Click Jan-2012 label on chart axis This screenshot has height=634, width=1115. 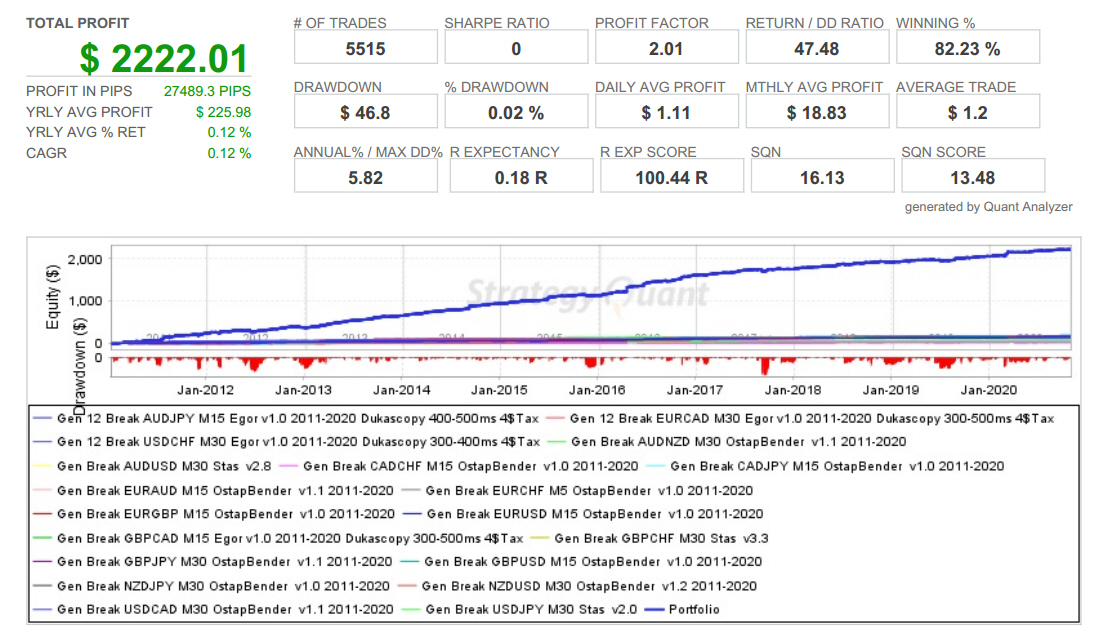tap(206, 389)
